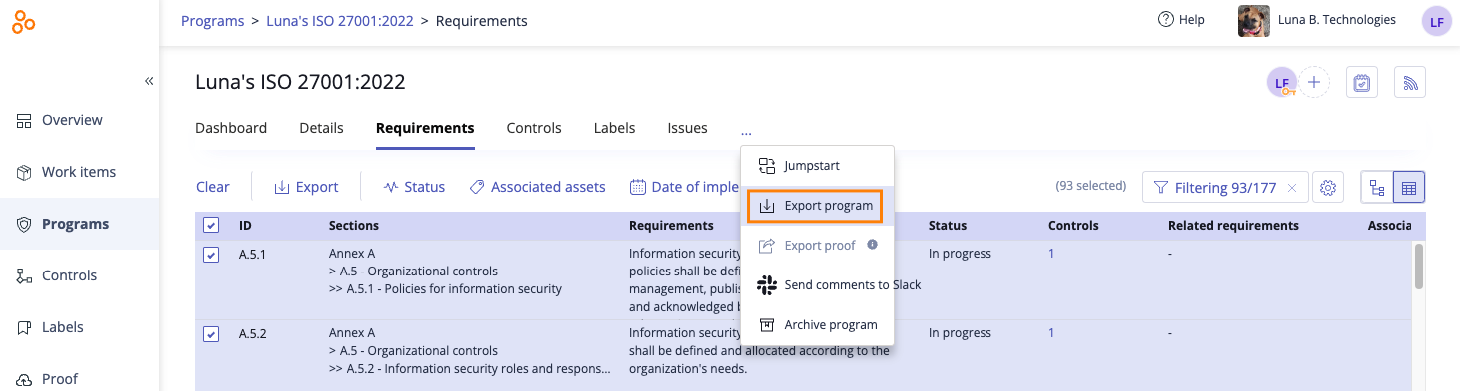Toggle the select-all checkbox in header
Image resolution: width=1460 pixels, height=391 pixels.
tap(211, 226)
